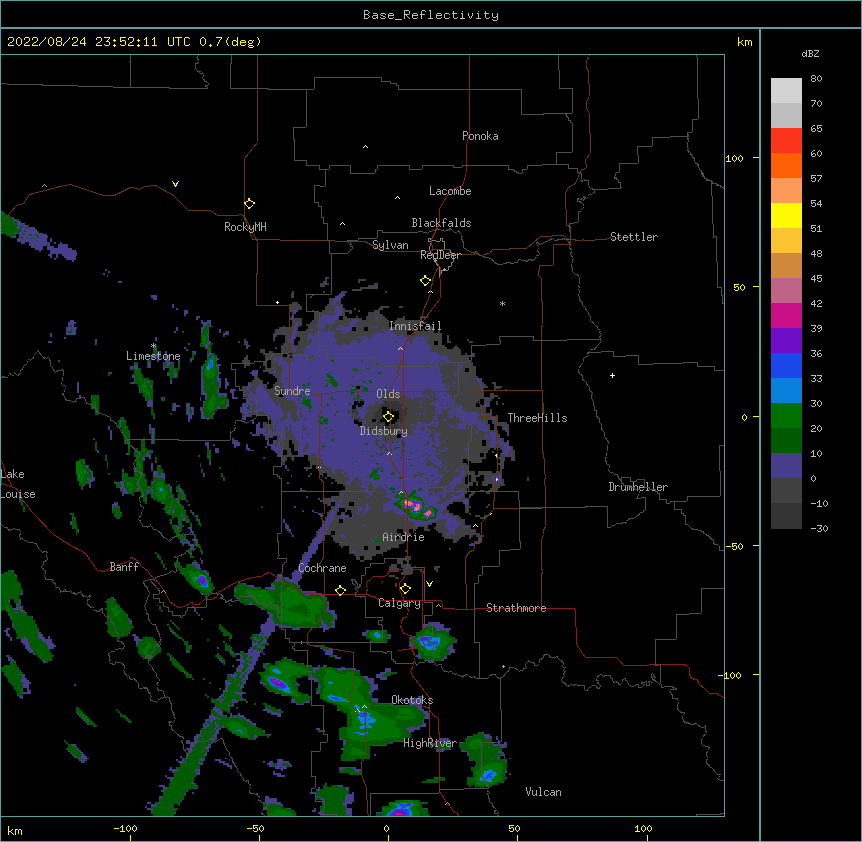Click the Drumheller label
Image resolution: width=862 pixels, height=842 pixels.
638,487
